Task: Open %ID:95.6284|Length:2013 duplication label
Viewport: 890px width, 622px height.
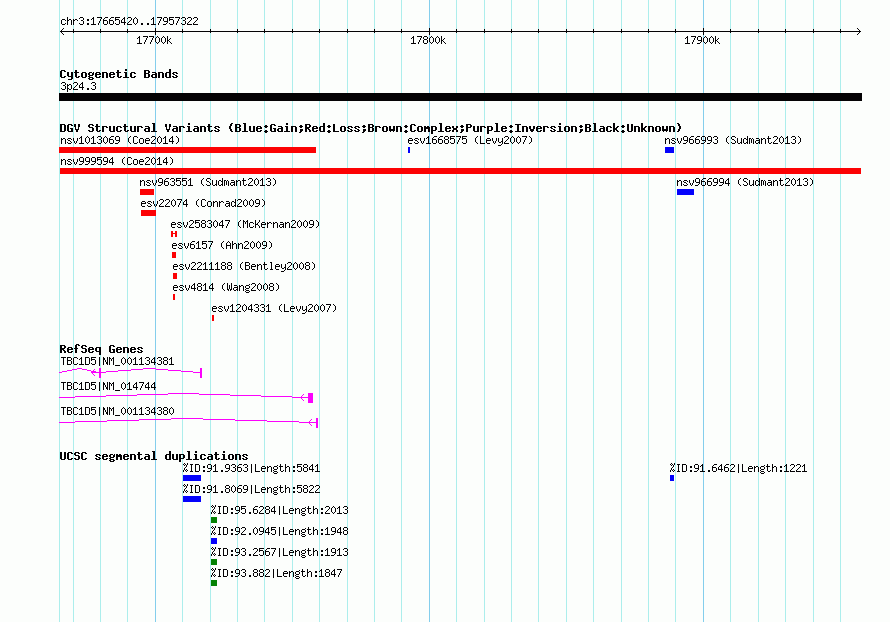Action: point(280,511)
